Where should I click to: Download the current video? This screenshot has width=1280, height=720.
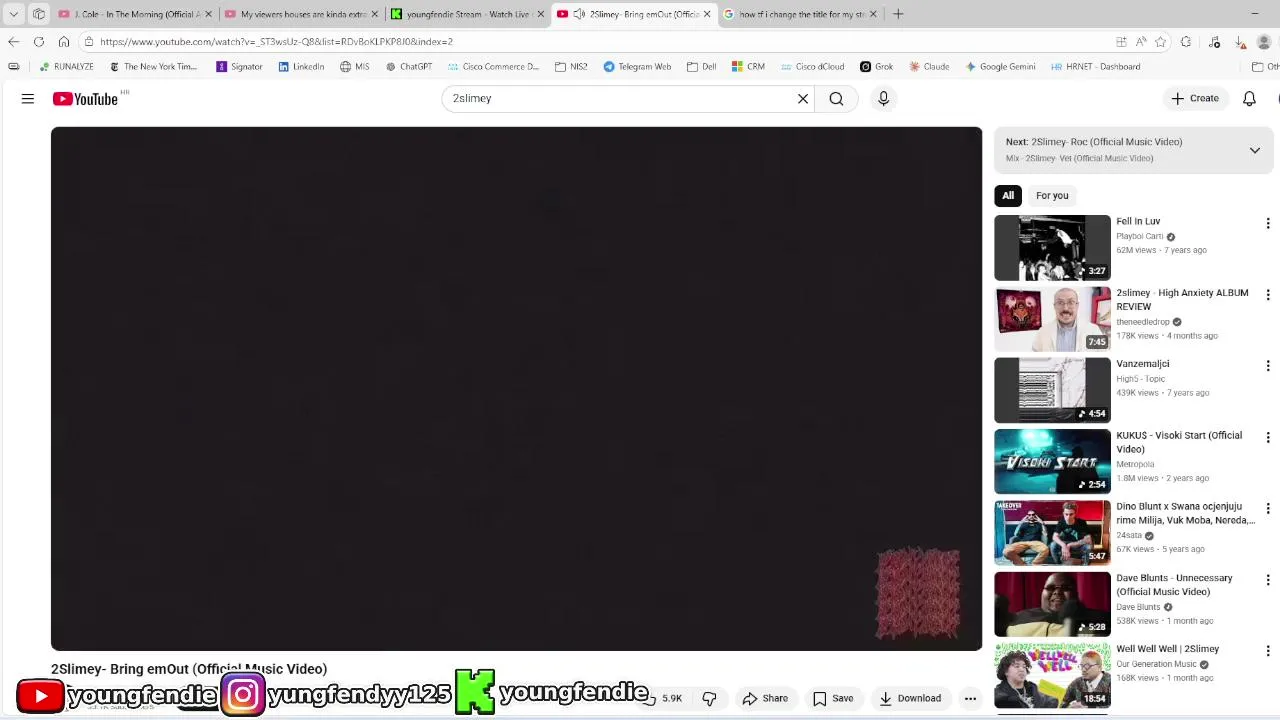(910, 698)
